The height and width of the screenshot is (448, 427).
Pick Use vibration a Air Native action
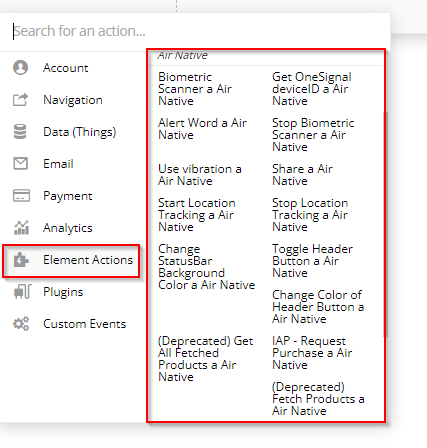tap(200, 175)
